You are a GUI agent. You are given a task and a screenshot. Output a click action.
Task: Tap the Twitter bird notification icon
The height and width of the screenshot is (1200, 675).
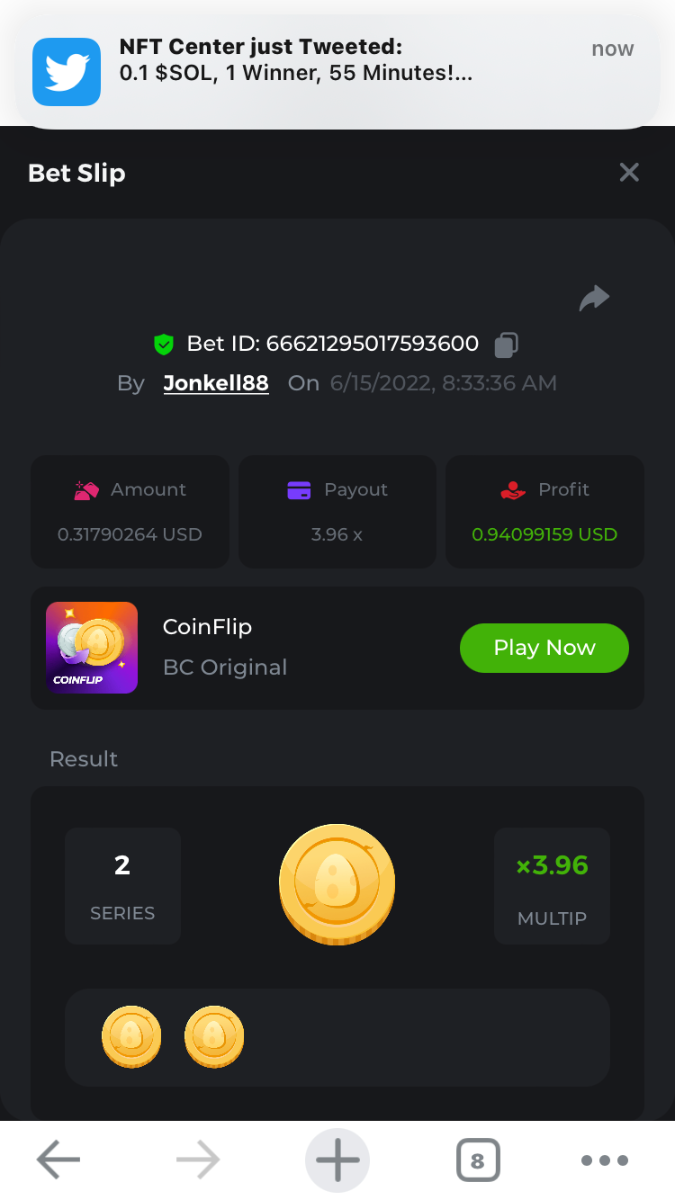(67, 72)
